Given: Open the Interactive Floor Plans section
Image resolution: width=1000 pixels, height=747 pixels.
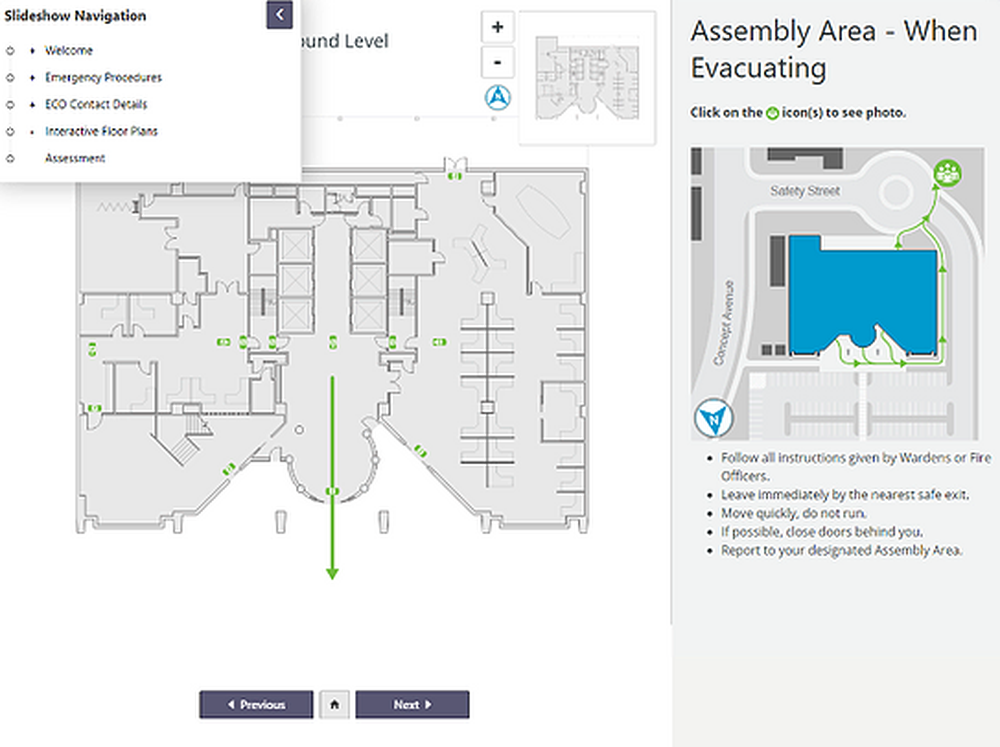Looking at the screenshot, I should [x=101, y=131].
